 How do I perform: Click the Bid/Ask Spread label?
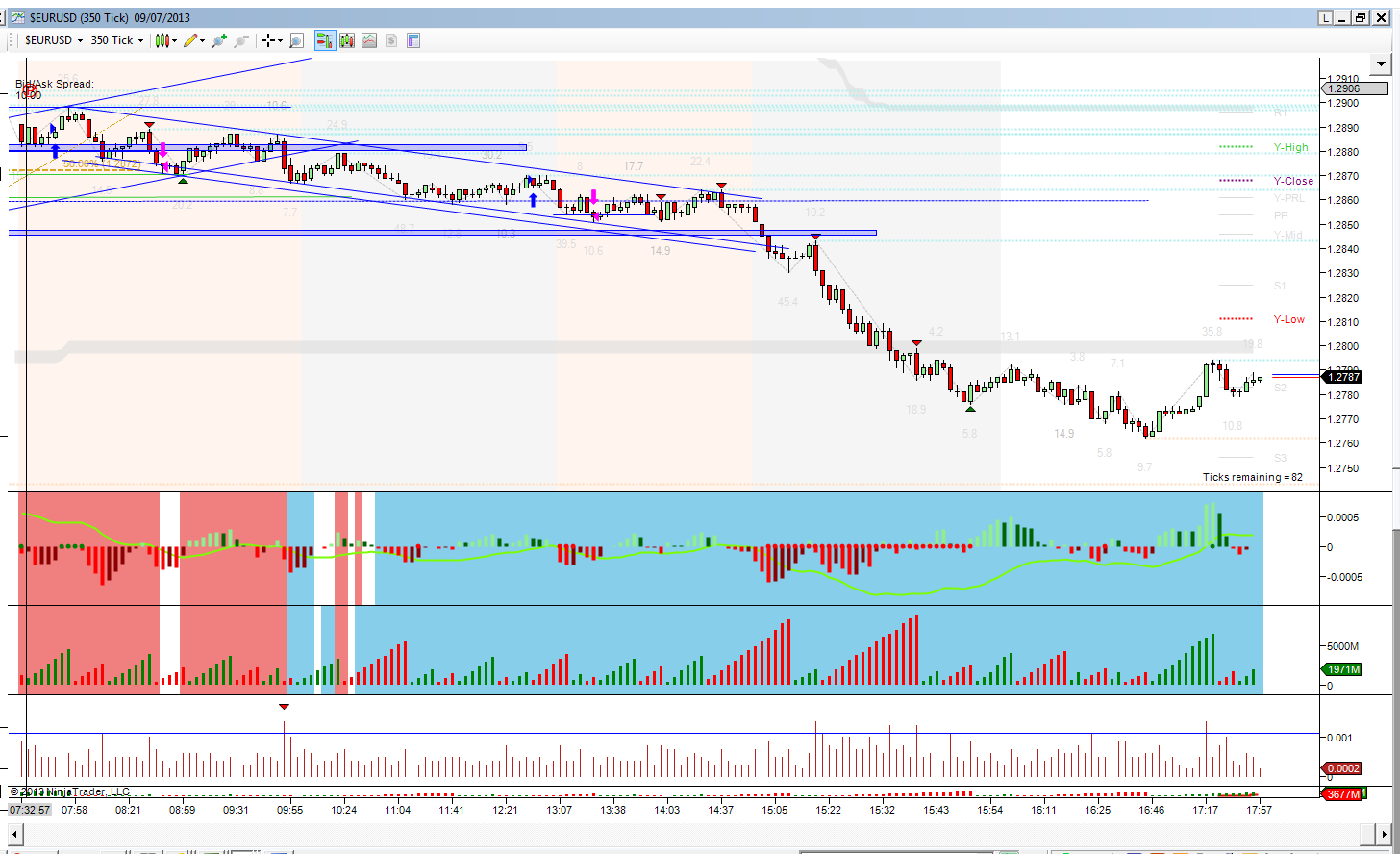[x=55, y=84]
